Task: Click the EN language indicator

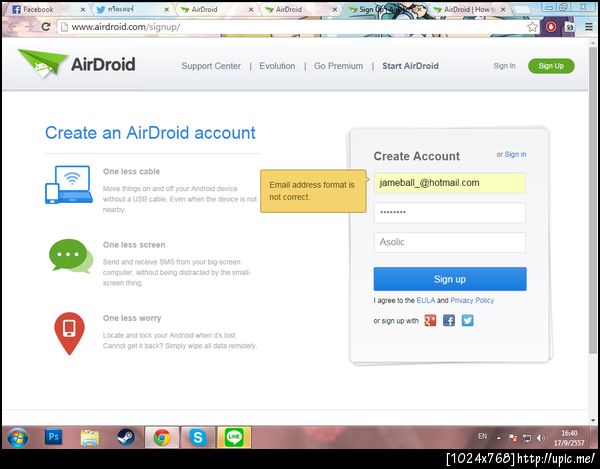Action: (482, 436)
